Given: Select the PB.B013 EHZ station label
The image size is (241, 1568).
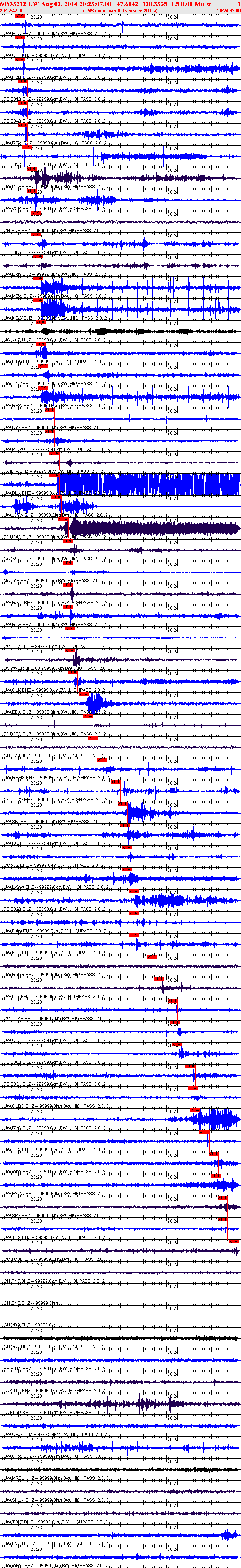Looking at the screenshot, I should coord(14,99).
